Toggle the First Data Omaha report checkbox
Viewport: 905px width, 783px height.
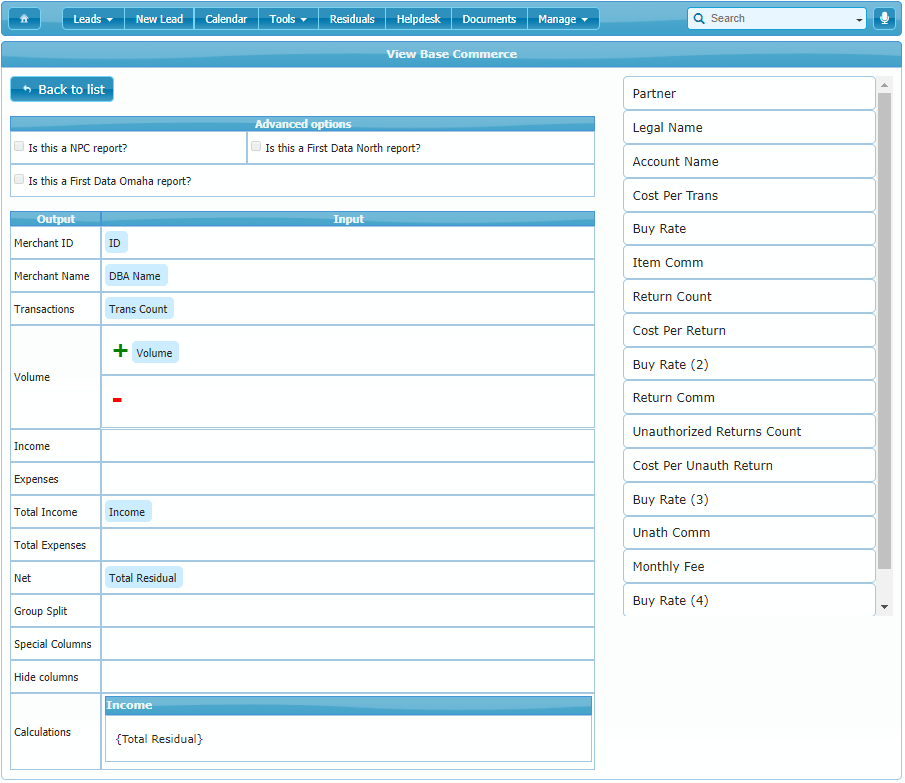tap(19, 179)
